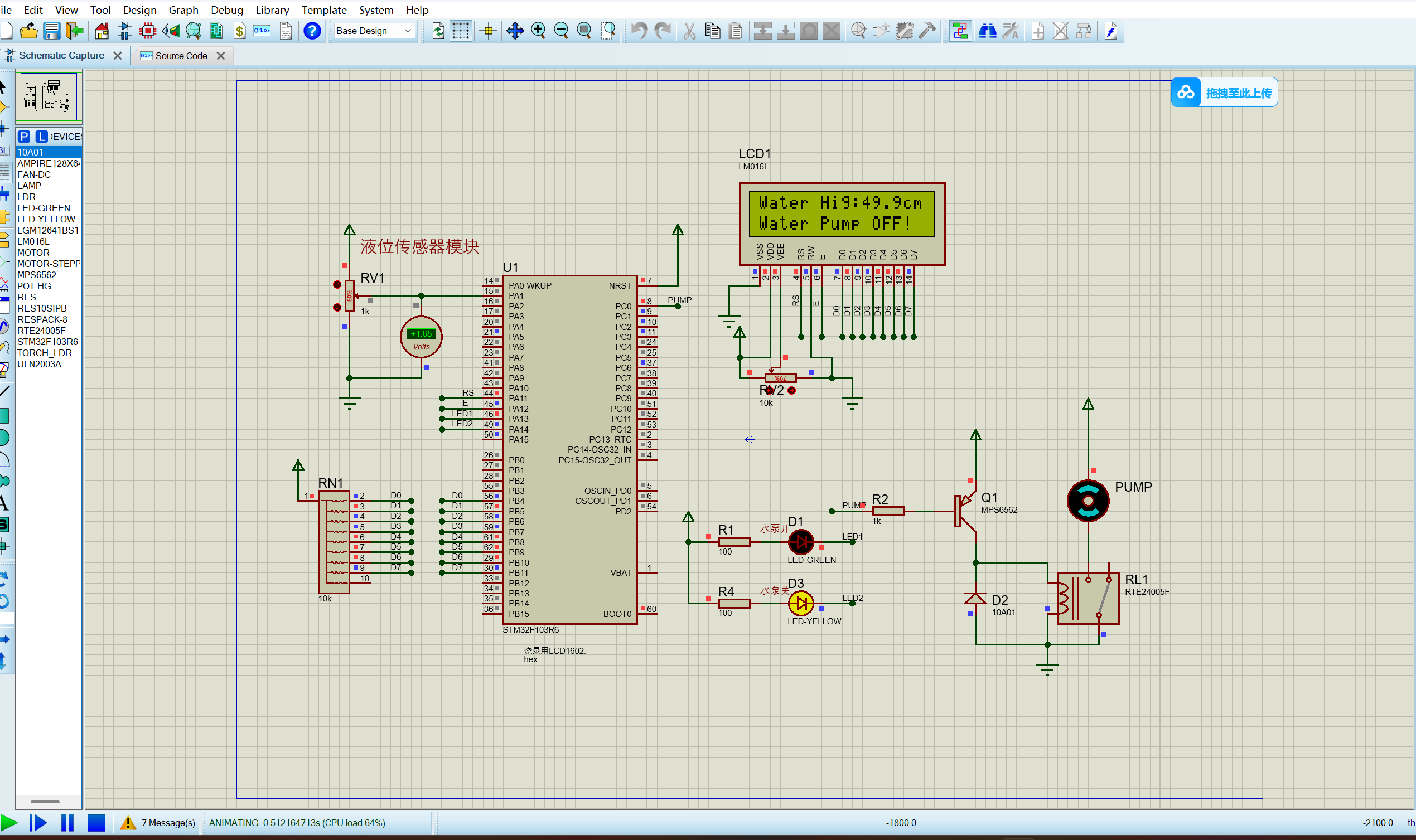Click the P pick devices button

(24, 137)
